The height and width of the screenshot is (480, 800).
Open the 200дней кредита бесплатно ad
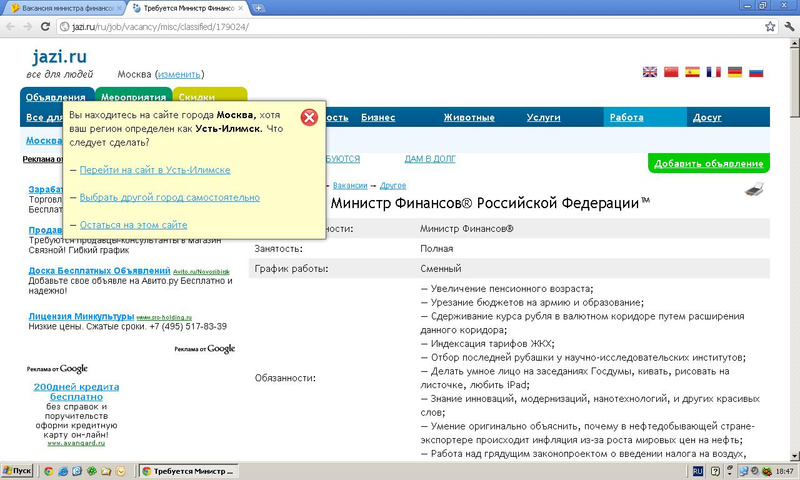(x=77, y=392)
